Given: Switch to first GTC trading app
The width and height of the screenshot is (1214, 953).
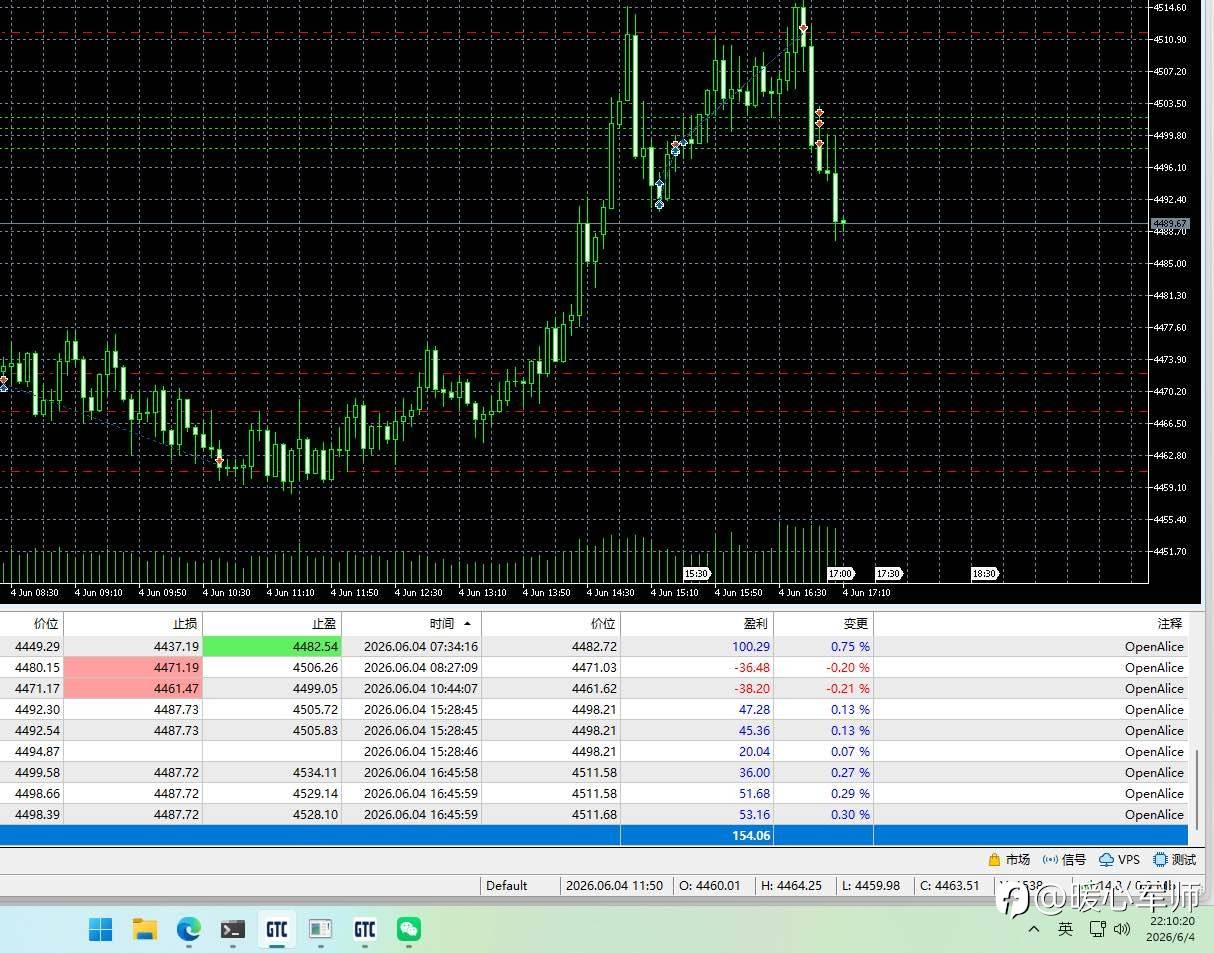Looking at the screenshot, I should coord(277,930).
